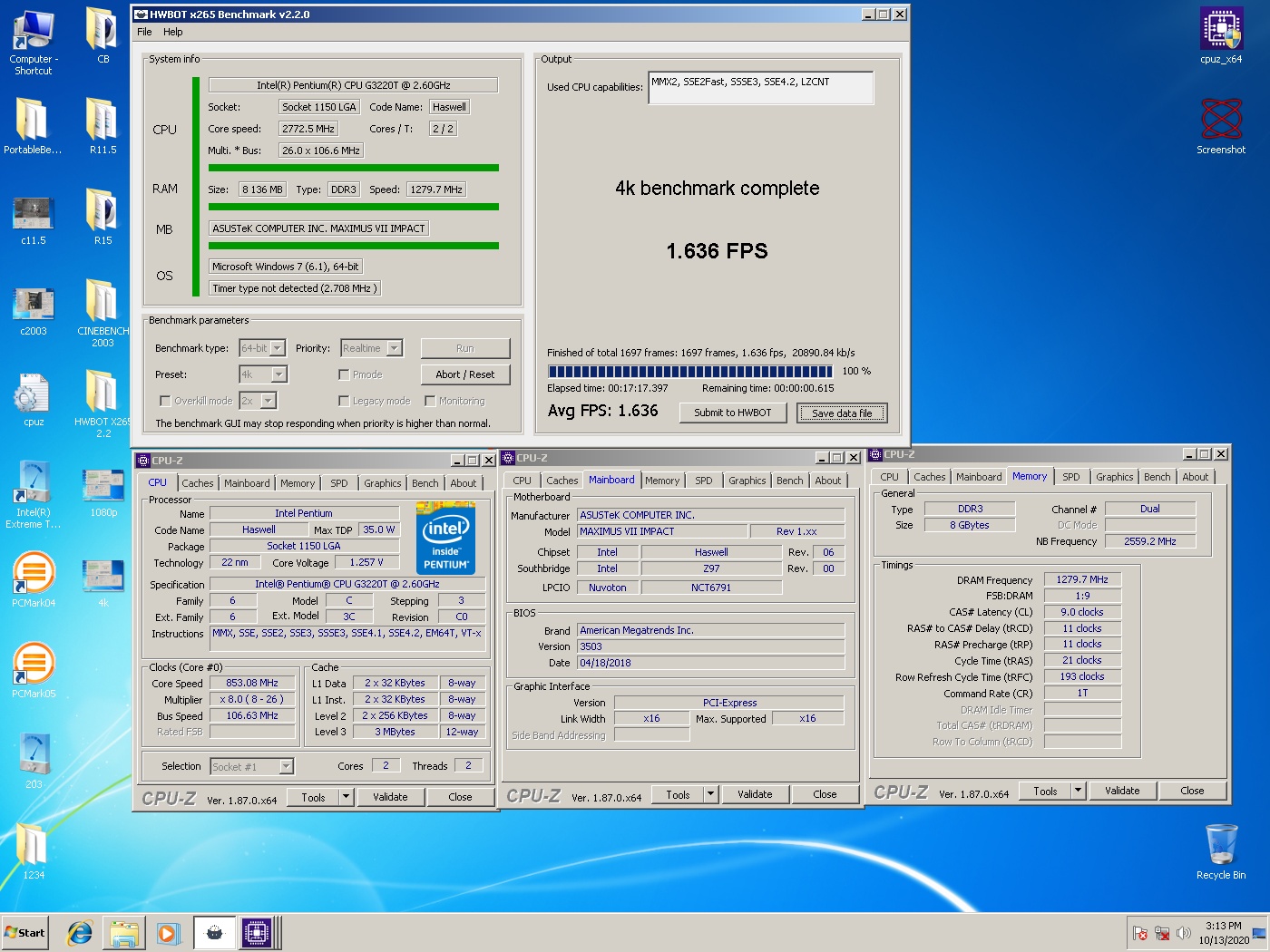Click the Abort / Reset button
1270x952 pixels.
(x=465, y=374)
